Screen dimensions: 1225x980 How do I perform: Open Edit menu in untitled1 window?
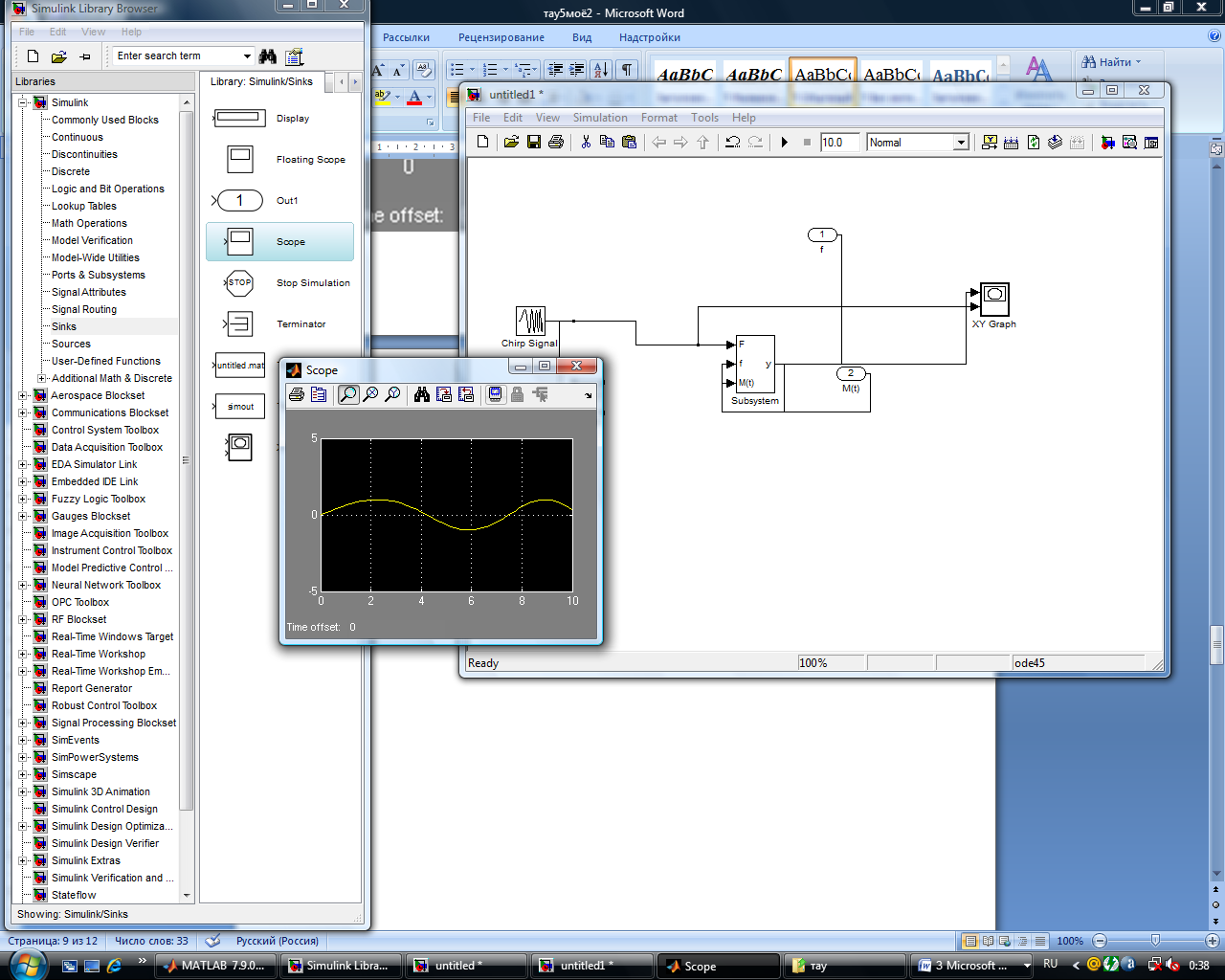pos(513,118)
